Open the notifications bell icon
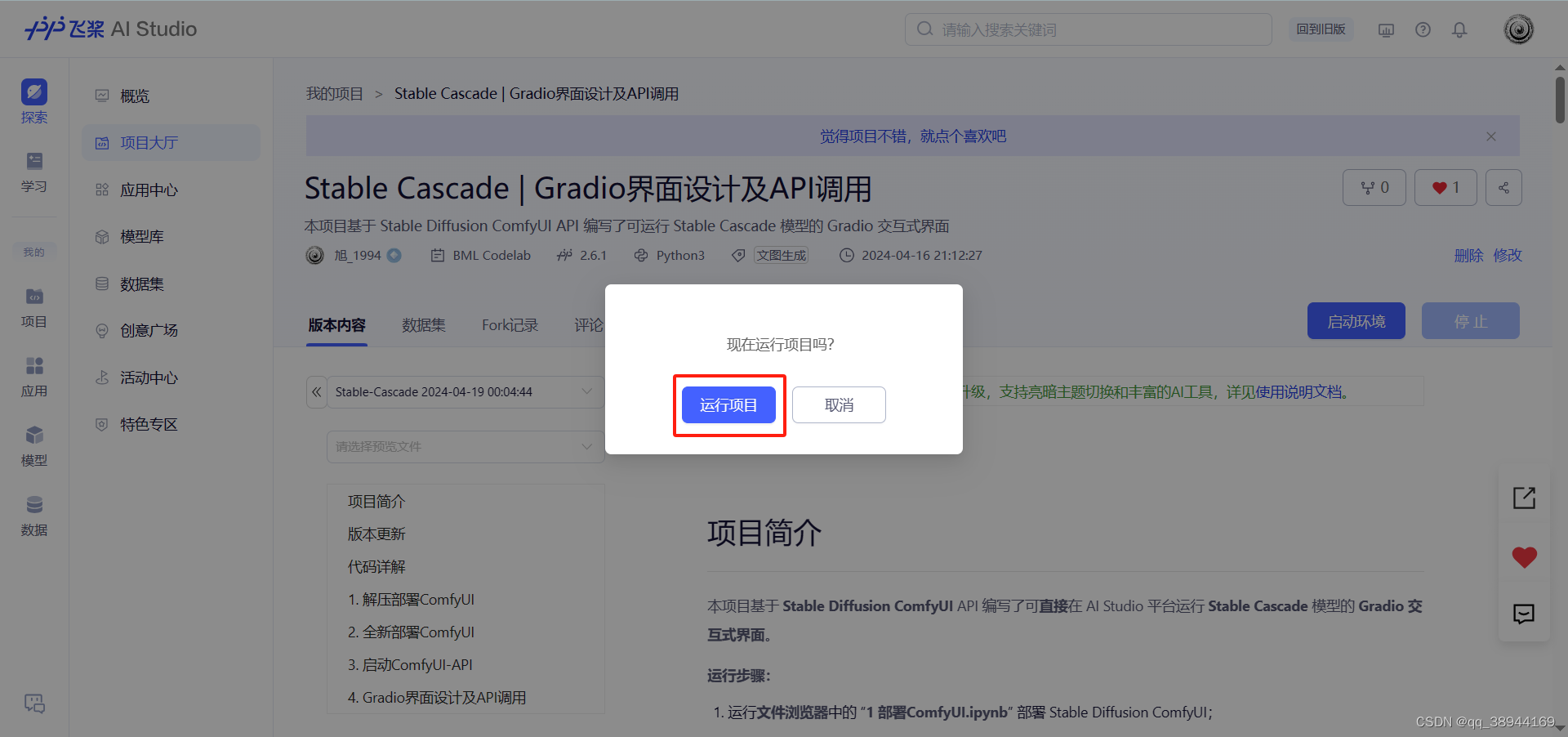 point(1459,29)
